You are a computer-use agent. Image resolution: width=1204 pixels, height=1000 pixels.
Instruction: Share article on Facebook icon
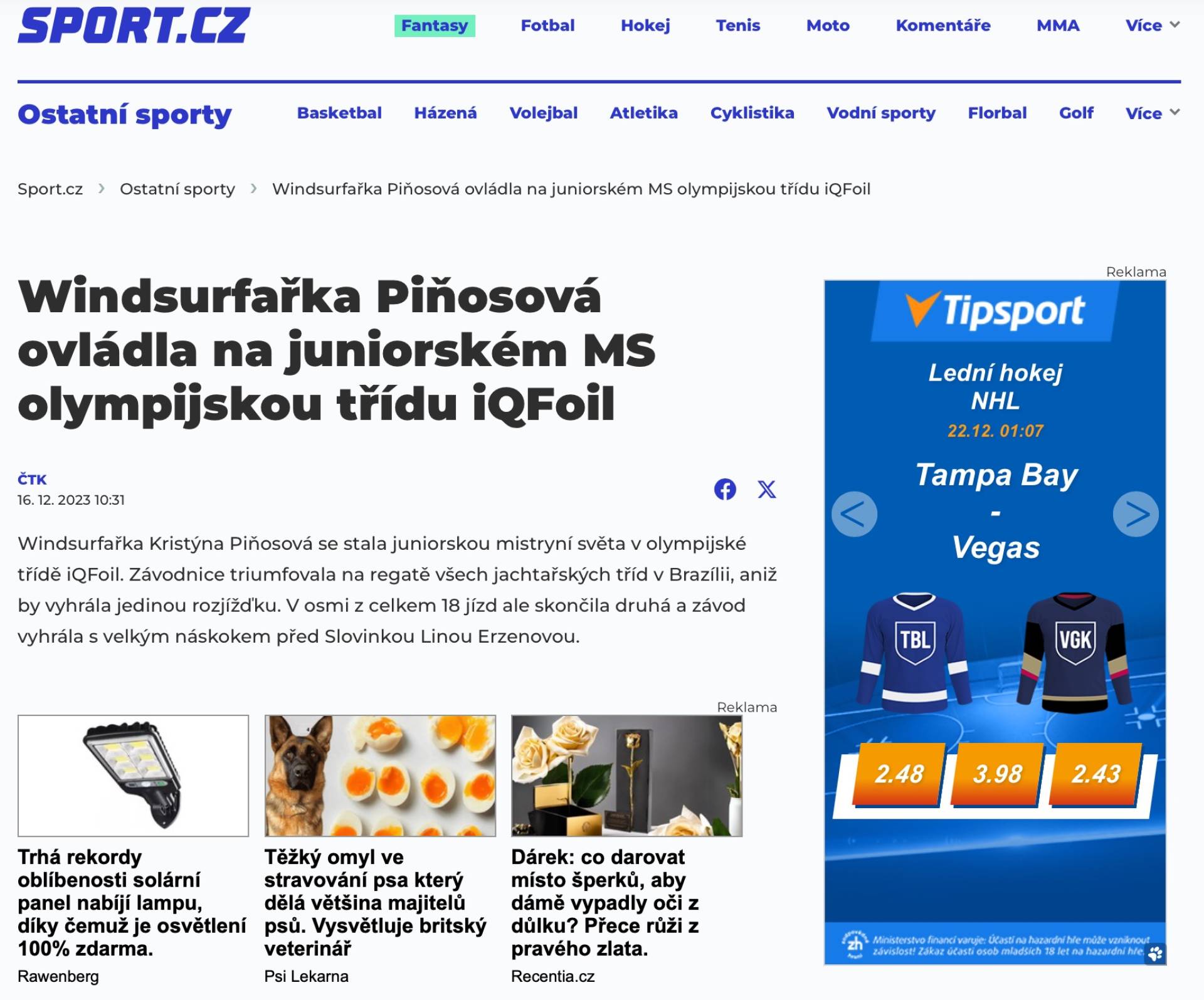[x=725, y=489]
